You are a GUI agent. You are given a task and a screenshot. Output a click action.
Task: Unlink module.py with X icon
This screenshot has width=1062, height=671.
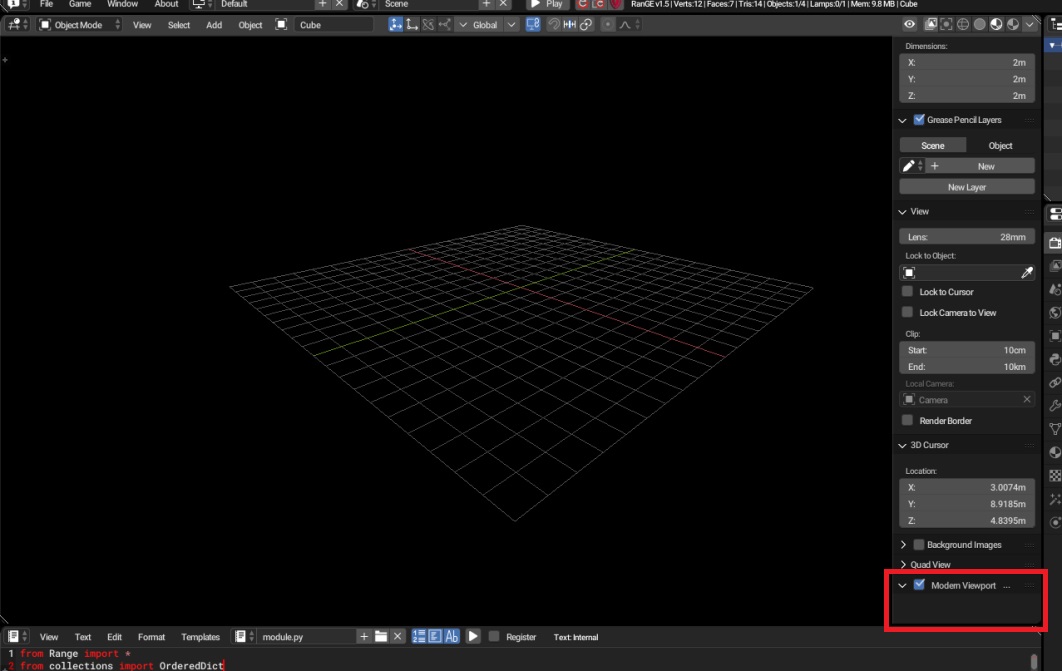coord(398,636)
